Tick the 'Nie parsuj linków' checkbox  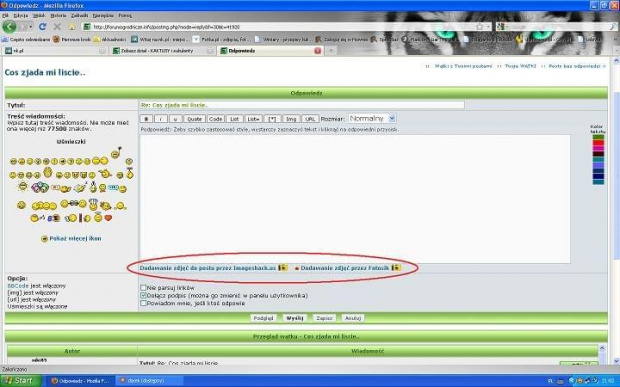coord(144,288)
